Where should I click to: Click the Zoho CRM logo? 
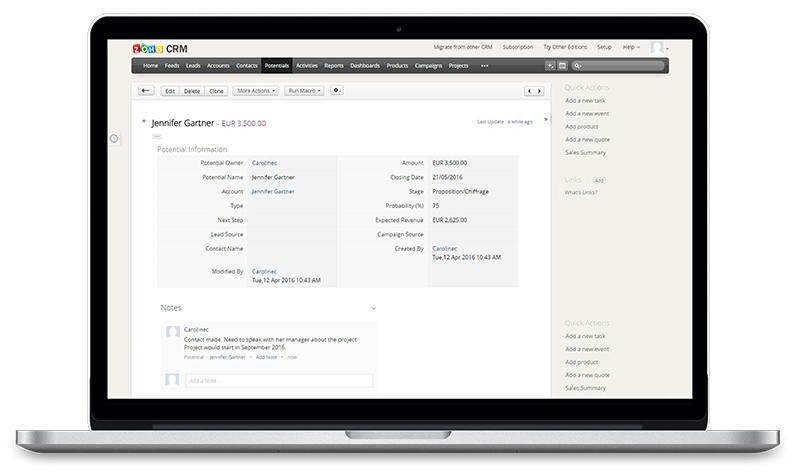pyautogui.click(x=159, y=47)
